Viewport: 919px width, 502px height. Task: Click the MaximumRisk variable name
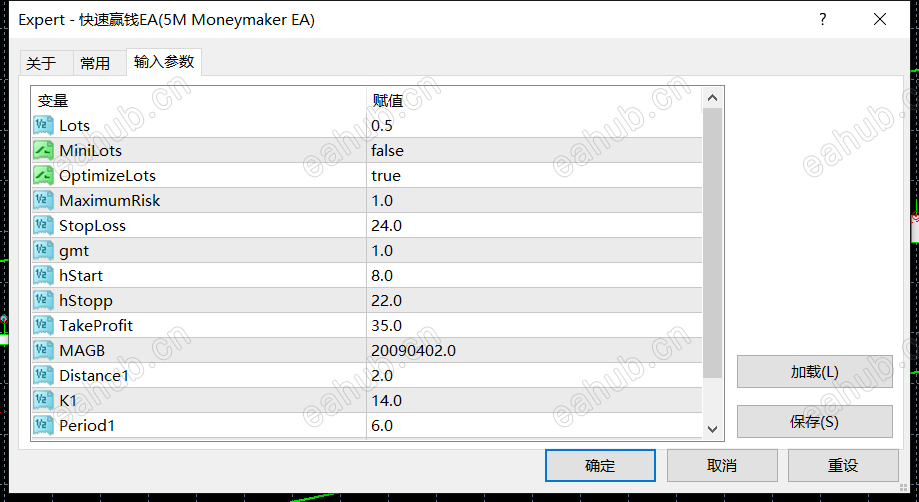coord(110,200)
